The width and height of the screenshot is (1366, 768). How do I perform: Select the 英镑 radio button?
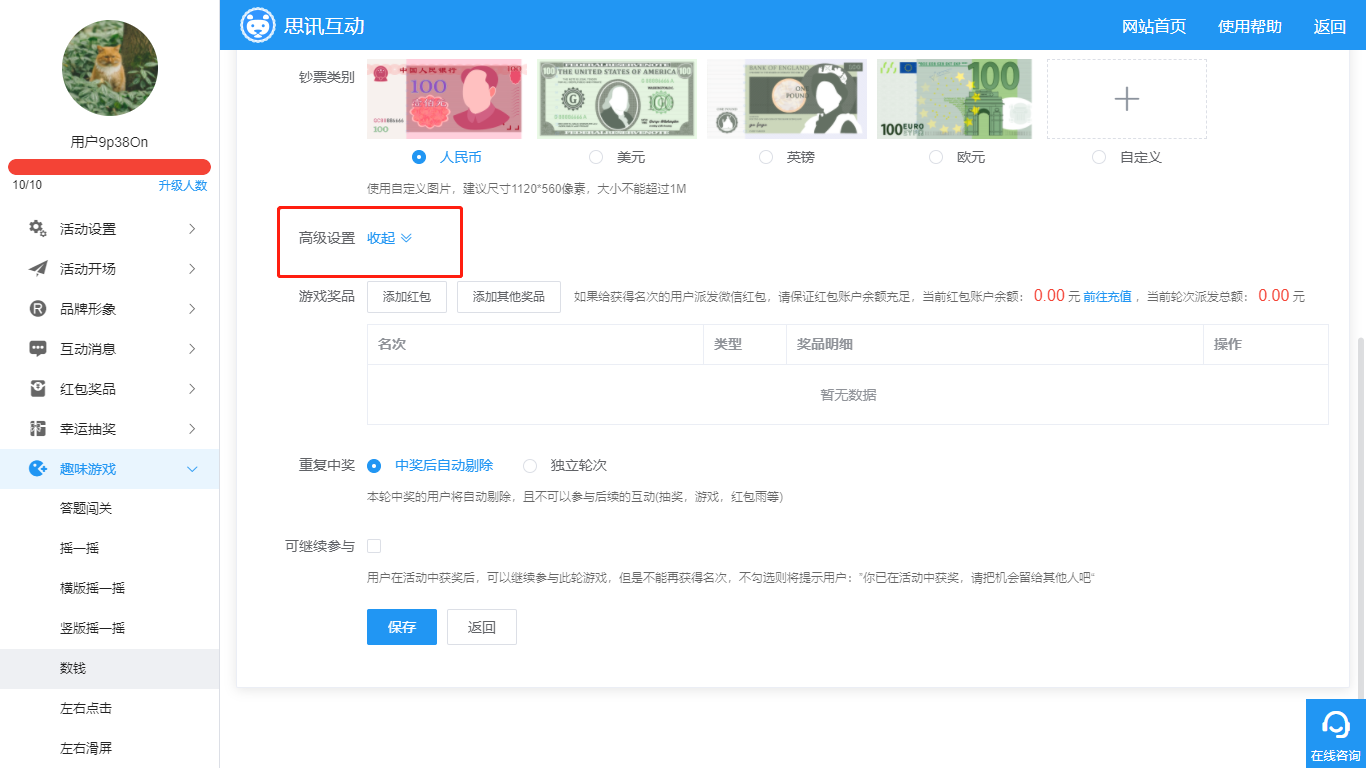(x=766, y=157)
